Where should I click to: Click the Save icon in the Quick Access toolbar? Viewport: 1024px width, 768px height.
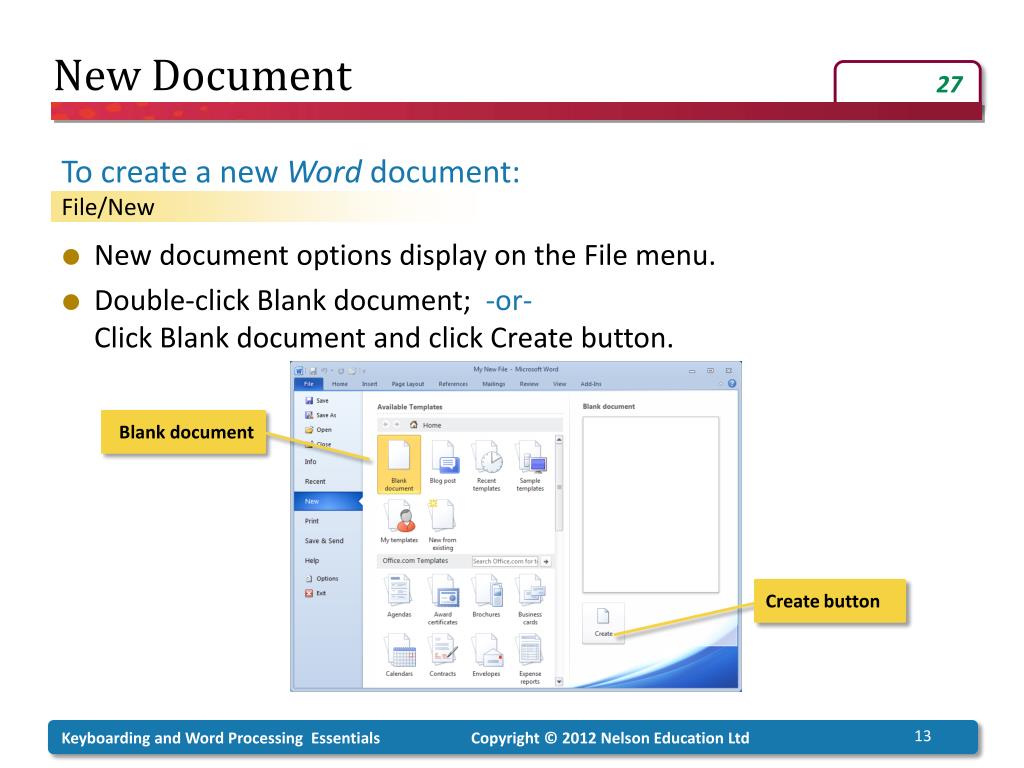click(313, 371)
